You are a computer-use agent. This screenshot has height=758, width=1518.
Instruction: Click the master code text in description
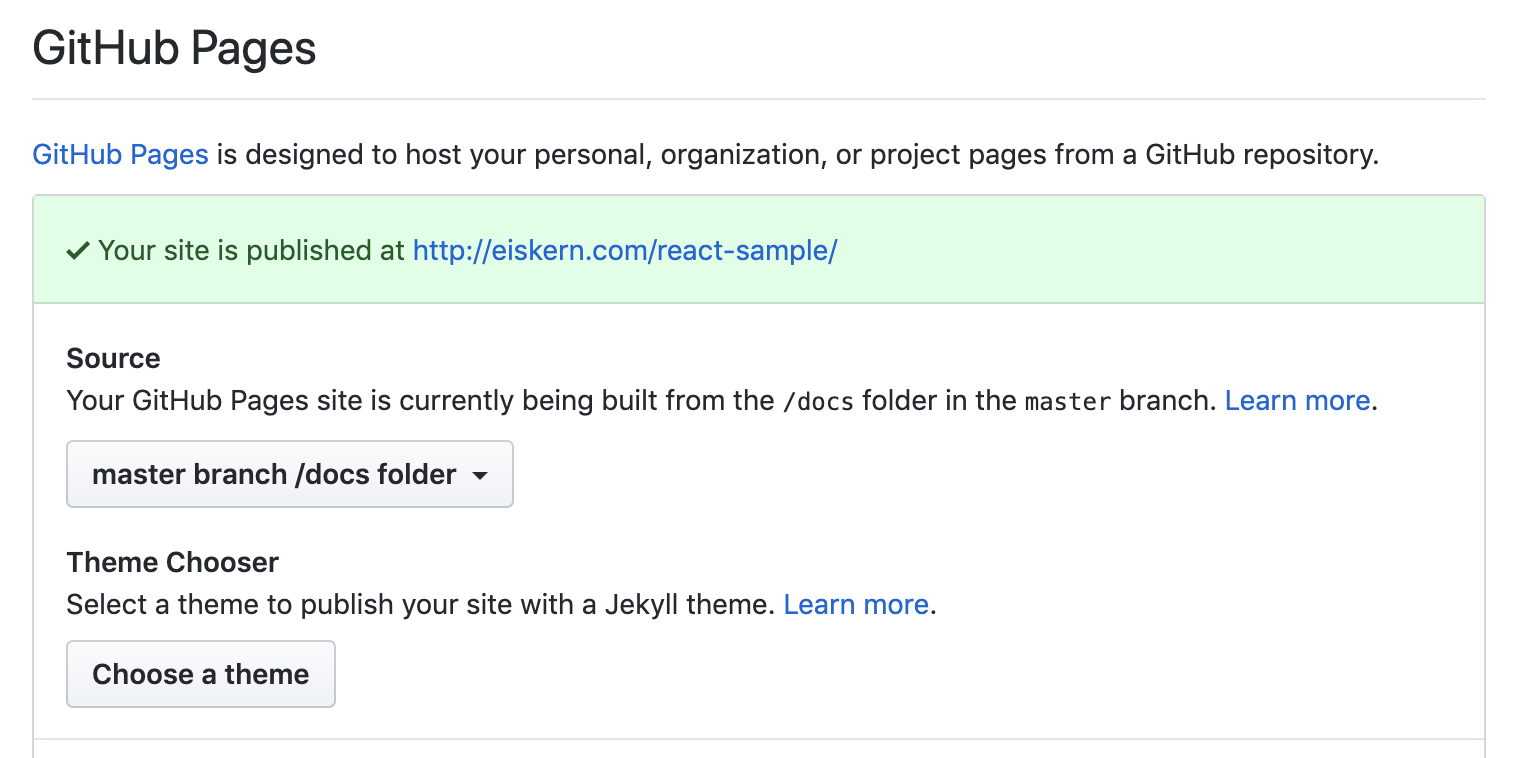pyautogui.click(x=1068, y=402)
